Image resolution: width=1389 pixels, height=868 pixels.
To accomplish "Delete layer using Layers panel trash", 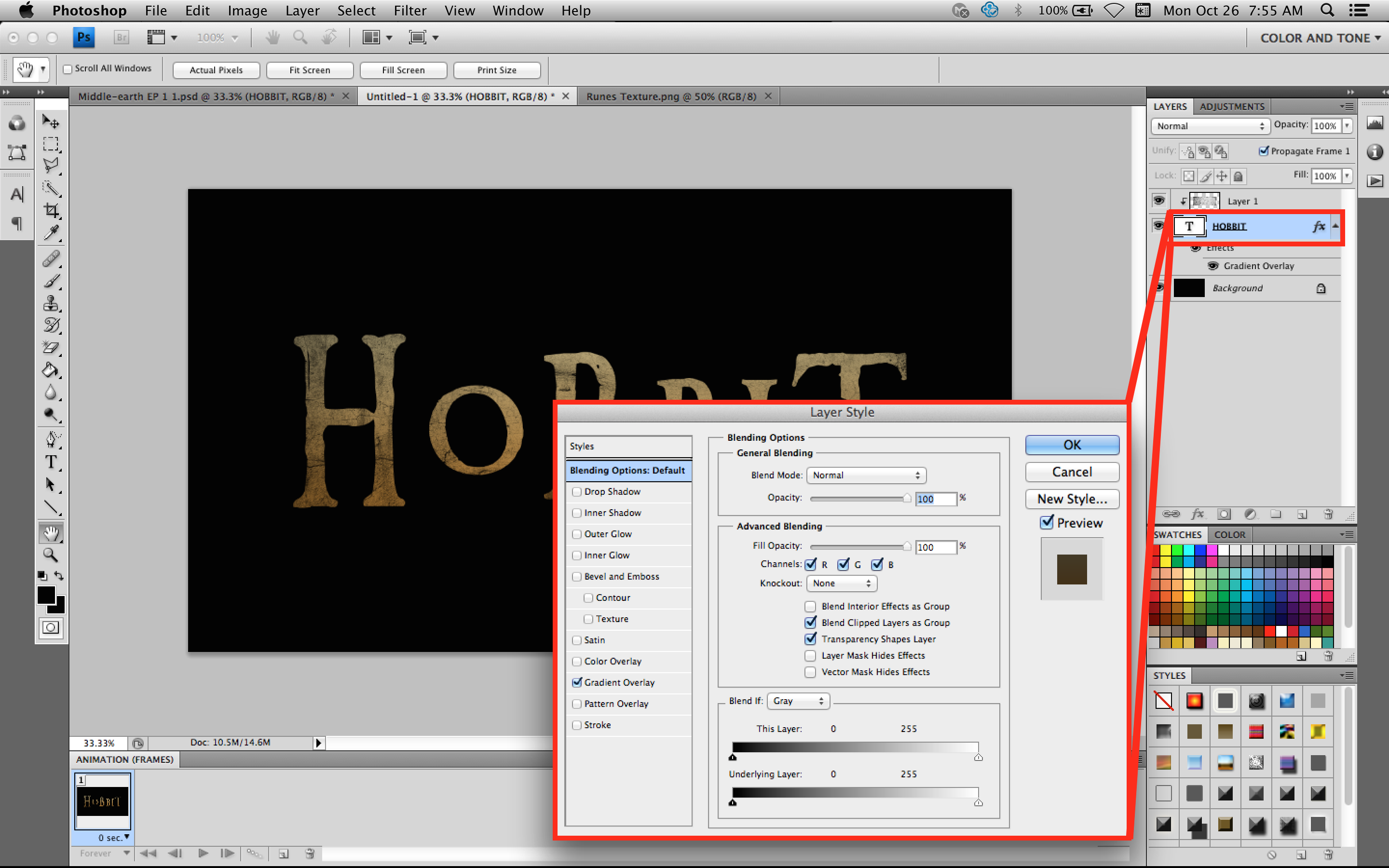I will coord(1328,514).
